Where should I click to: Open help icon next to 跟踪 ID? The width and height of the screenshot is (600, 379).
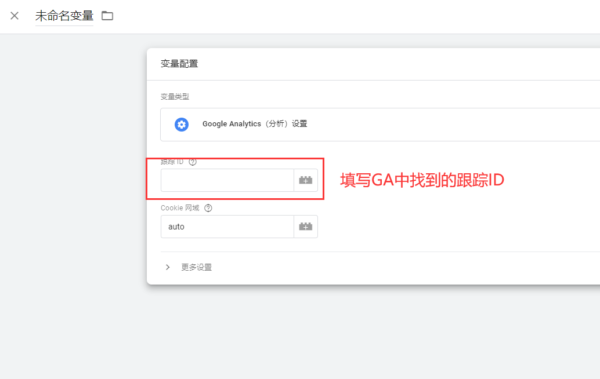(193, 162)
